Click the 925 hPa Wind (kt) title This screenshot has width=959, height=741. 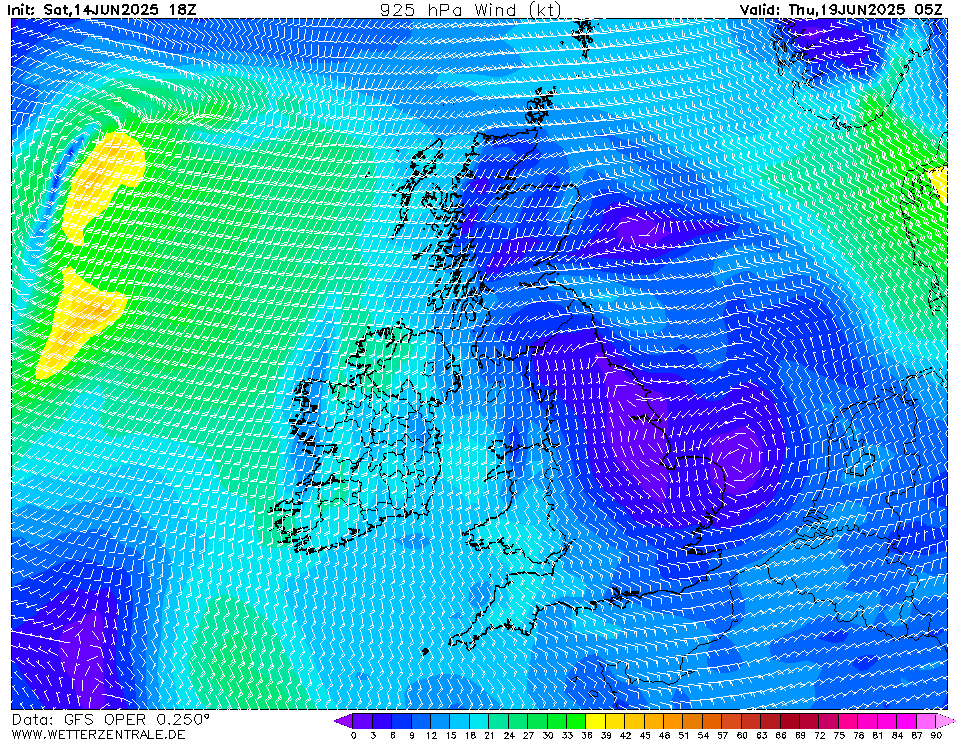(470, 9)
